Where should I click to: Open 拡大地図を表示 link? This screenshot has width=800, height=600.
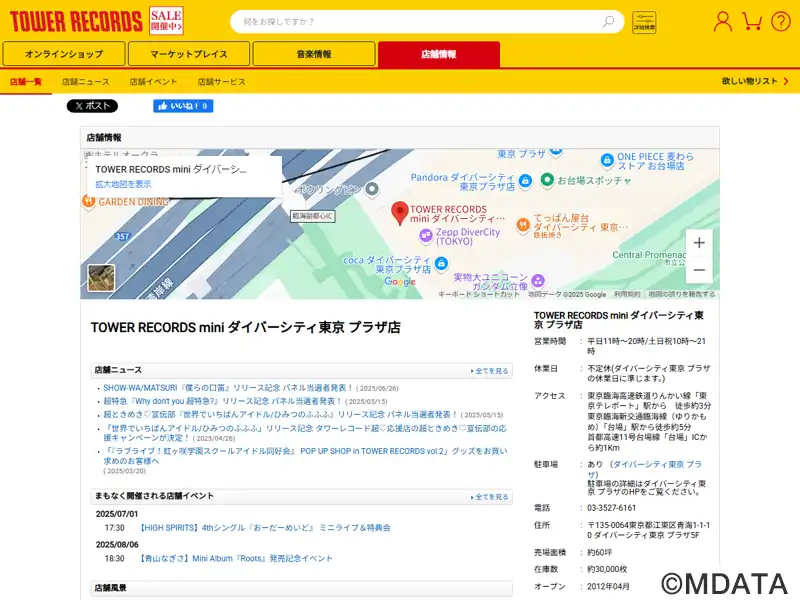[x=123, y=184]
